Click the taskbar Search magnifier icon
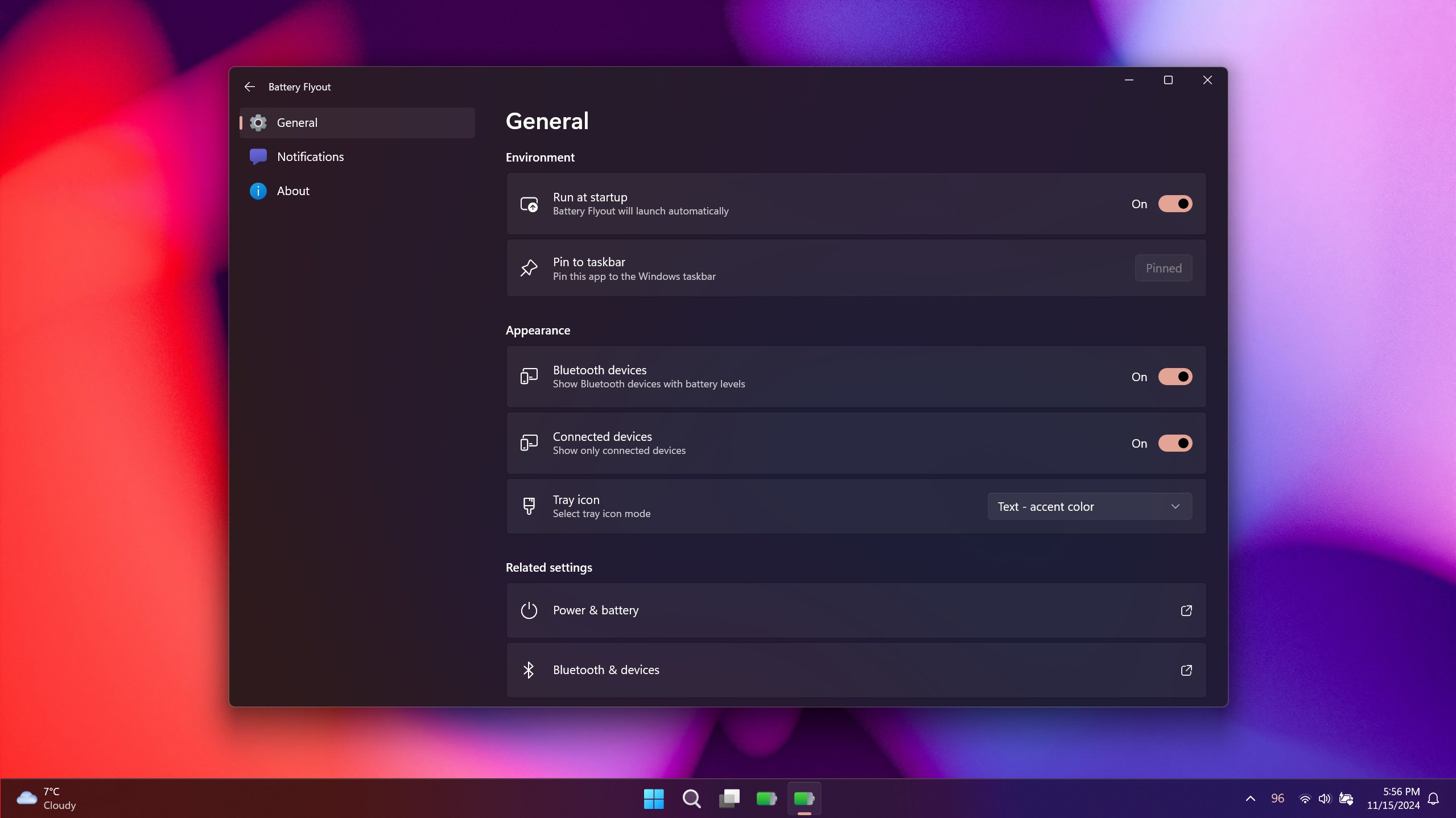The height and width of the screenshot is (818, 1456). pyautogui.click(x=691, y=798)
